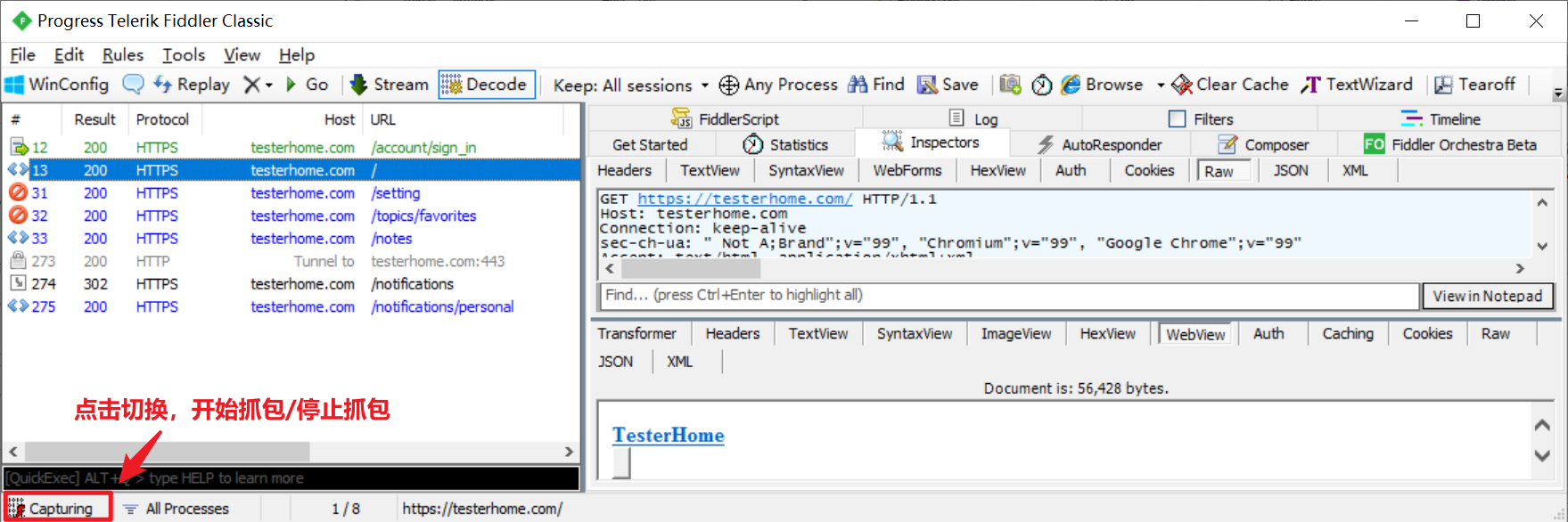Open the Composer tab
Image resolution: width=1568 pixels, height=522 pixels.
tap(1263, 144)
